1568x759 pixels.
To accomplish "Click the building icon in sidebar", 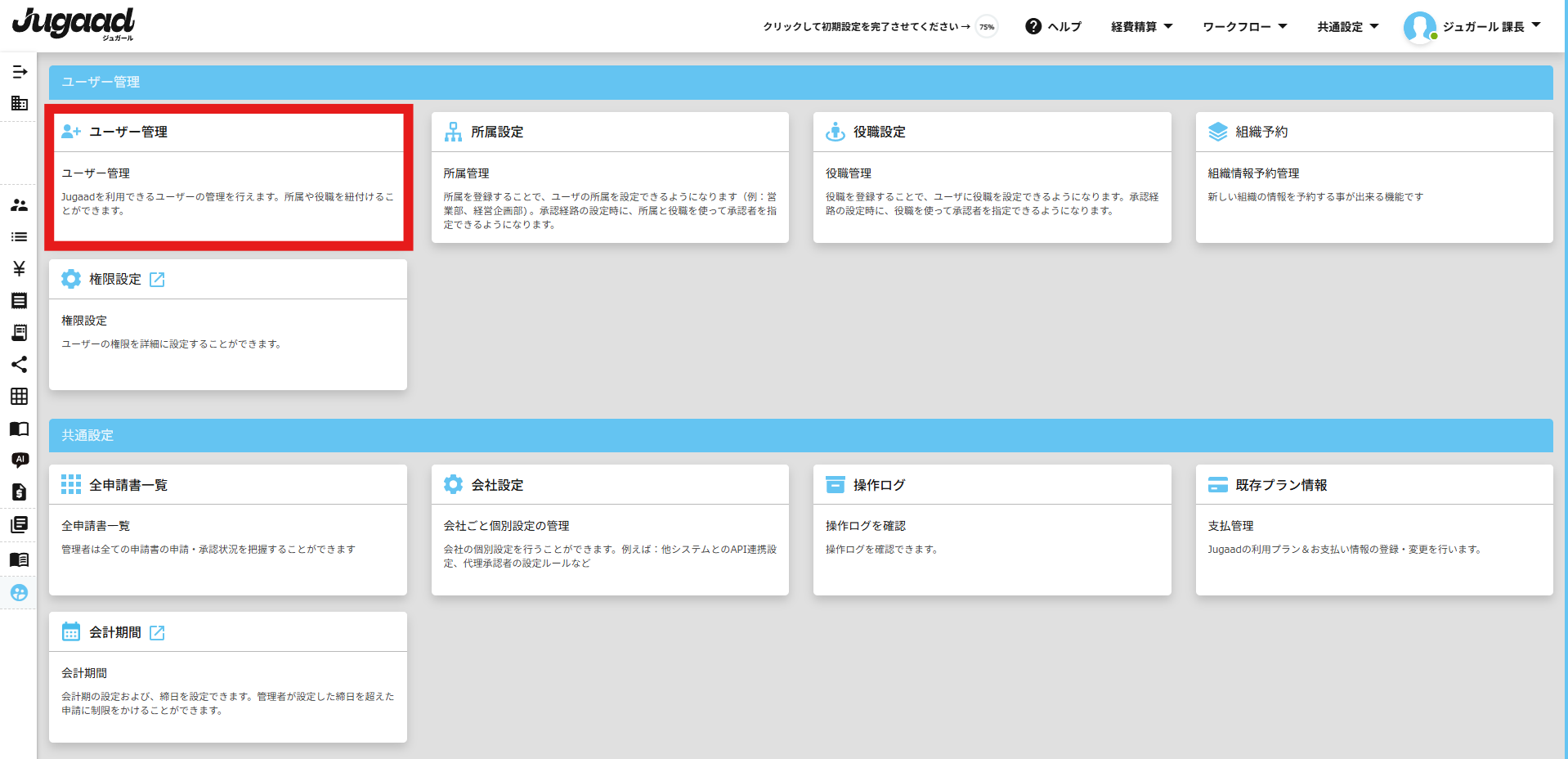I will [x=20, y=103].
